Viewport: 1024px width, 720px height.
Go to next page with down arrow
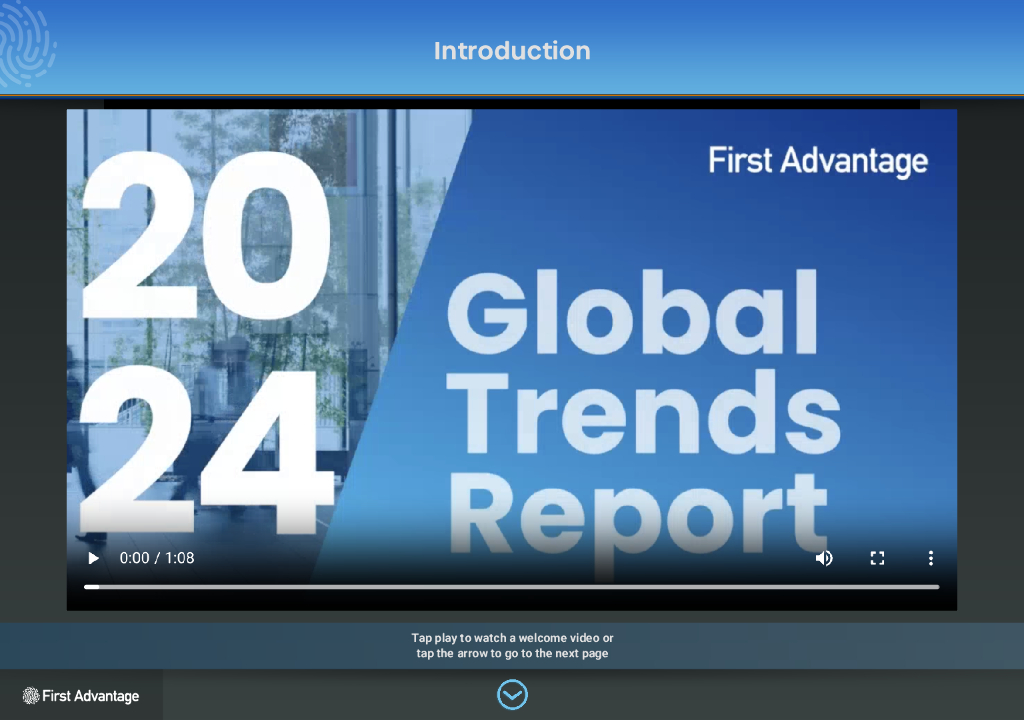512,695
